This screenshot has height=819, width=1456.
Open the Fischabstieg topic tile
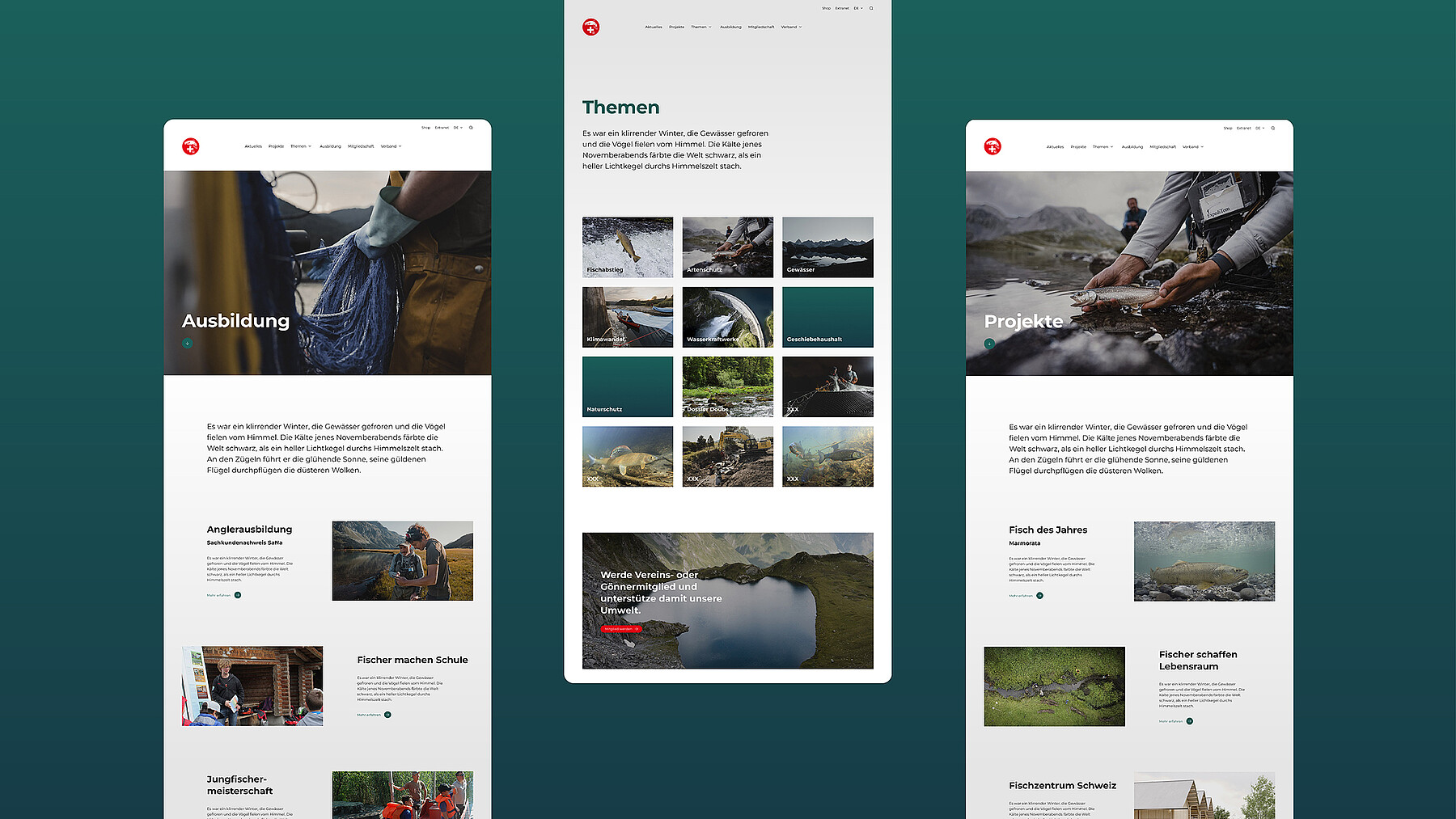628,247
